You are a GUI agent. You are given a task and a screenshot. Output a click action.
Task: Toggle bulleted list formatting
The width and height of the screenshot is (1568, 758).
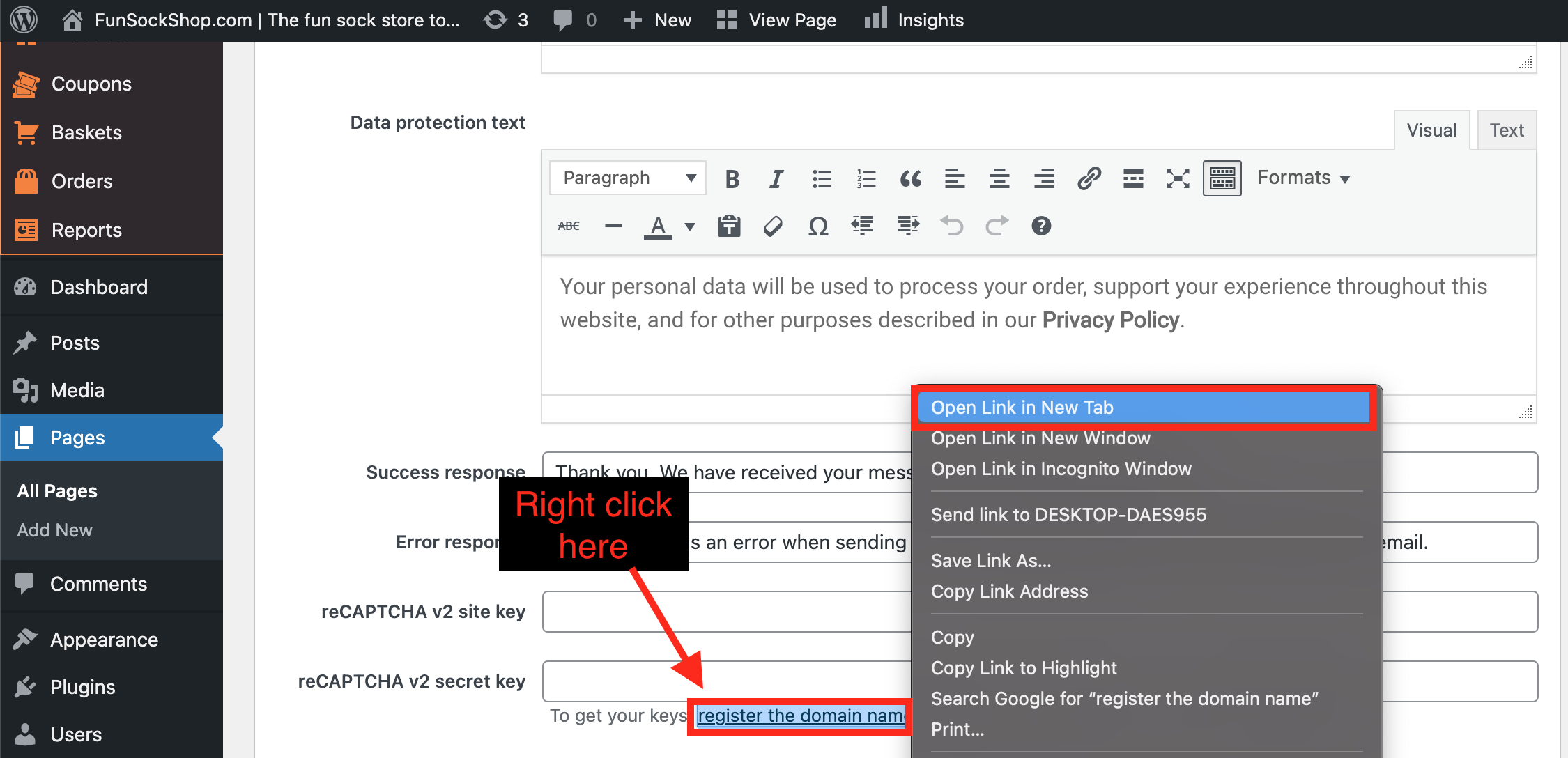[x=822, y=179]
